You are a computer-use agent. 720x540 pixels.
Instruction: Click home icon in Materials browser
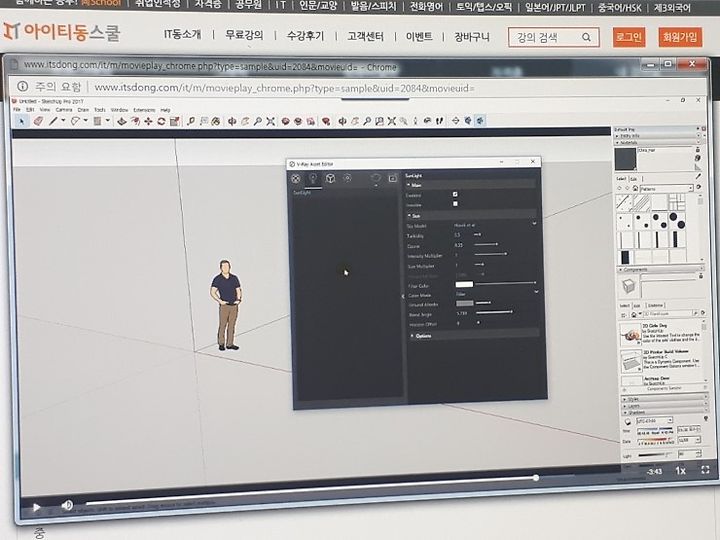pos(635,188)
